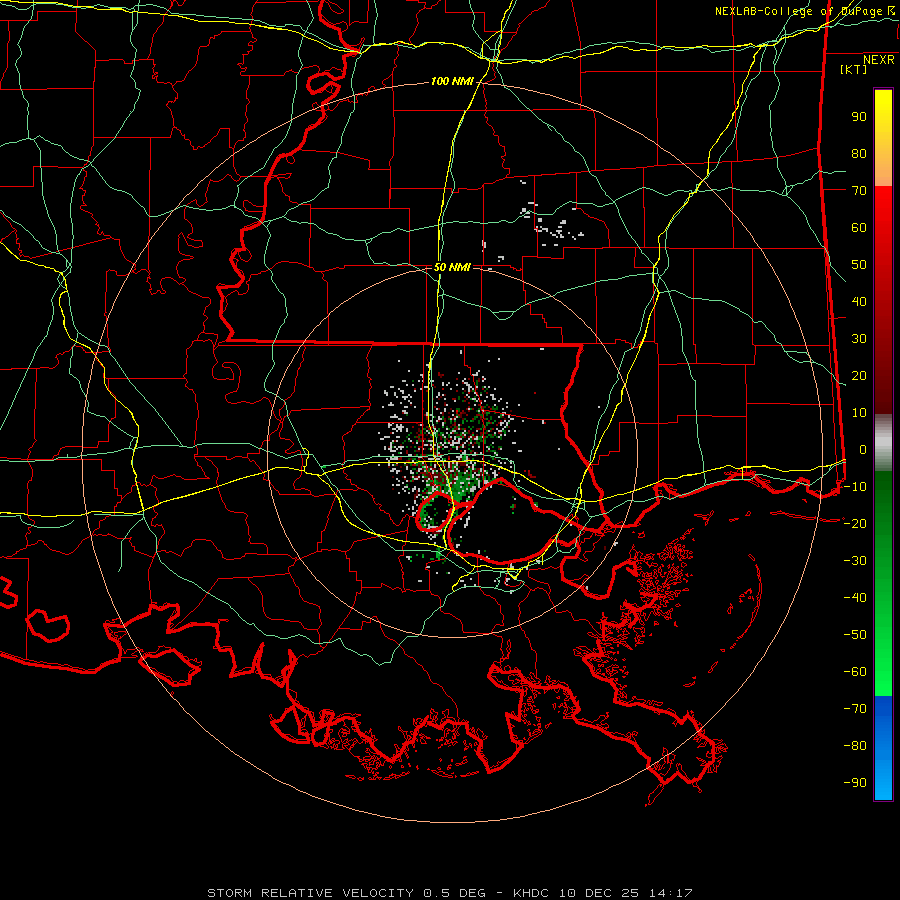Click the positive 40 scale value
900x900 pixels.
coord(859,301)
